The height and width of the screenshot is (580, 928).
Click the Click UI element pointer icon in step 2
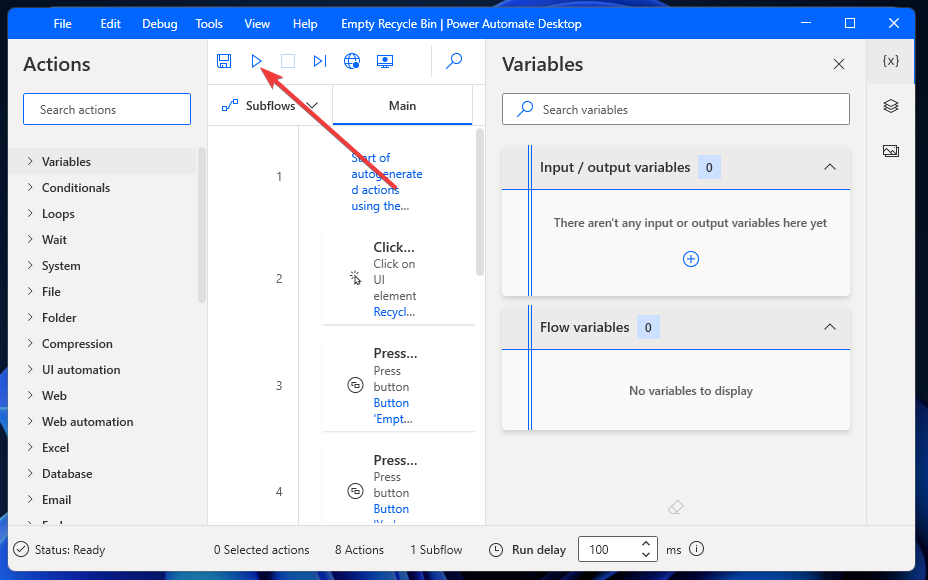click(355, 278)
